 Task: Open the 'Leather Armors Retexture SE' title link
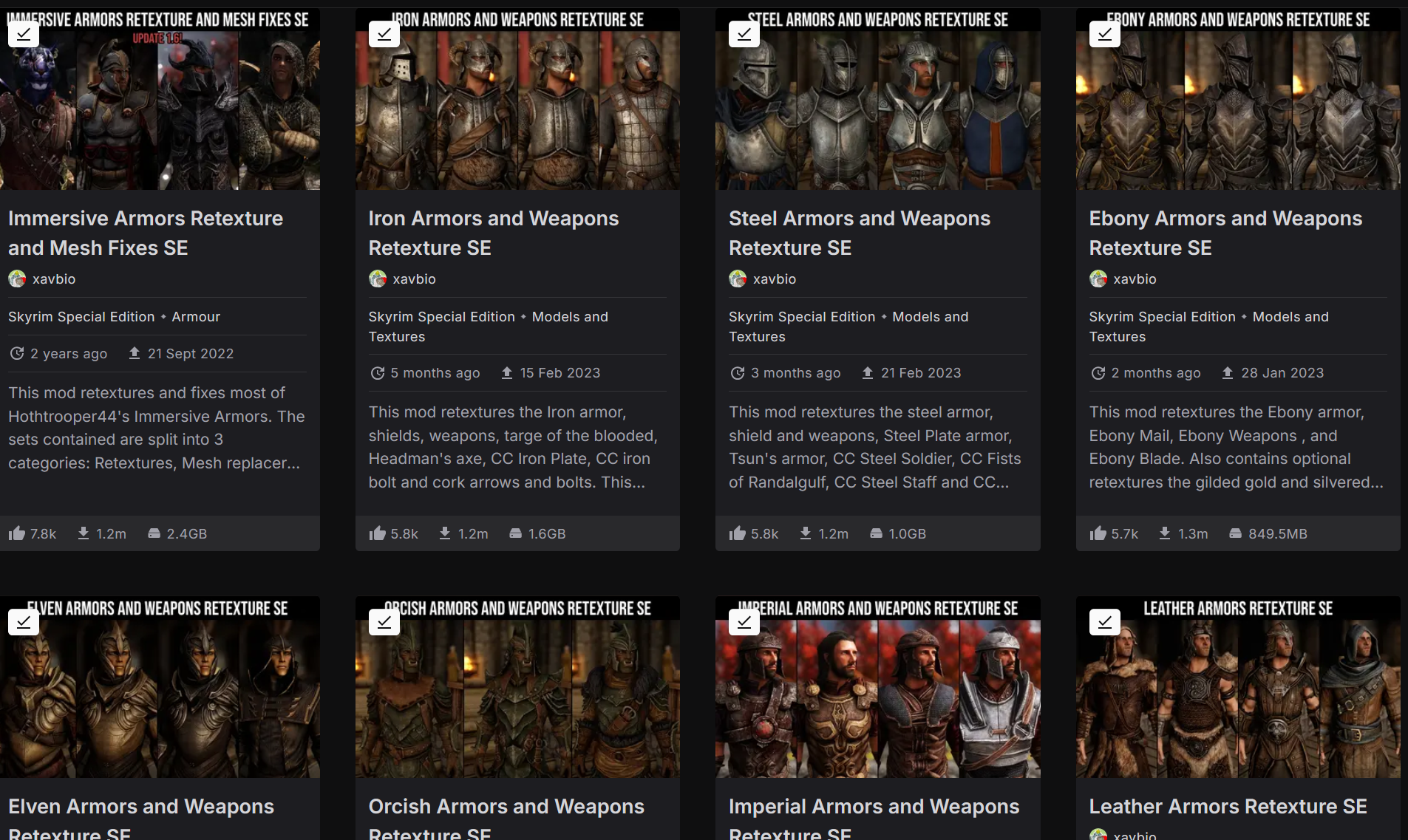coord(1228,806)
